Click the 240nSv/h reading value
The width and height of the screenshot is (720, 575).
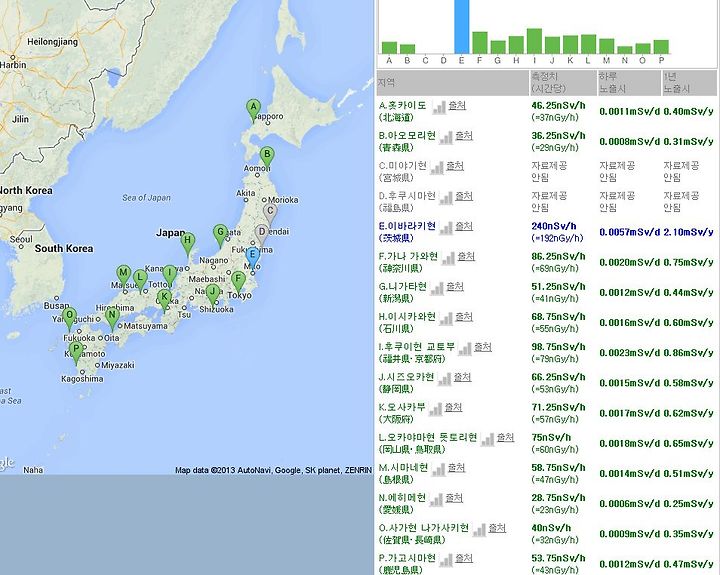click(554, 226)
